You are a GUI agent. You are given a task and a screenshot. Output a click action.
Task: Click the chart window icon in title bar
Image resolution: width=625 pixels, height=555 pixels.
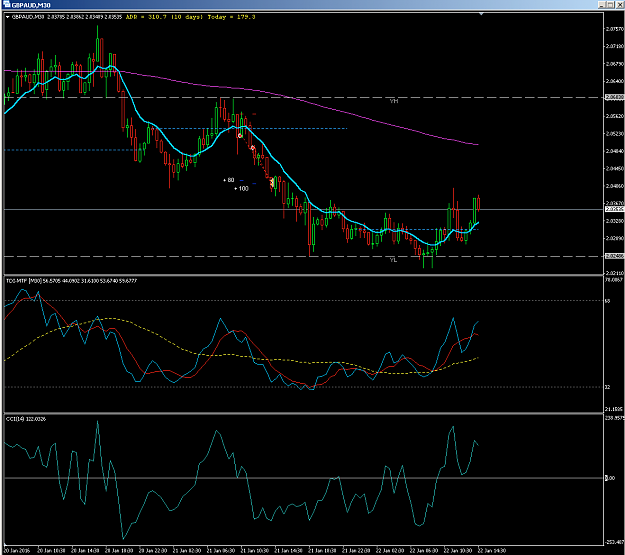pos(6,4)
